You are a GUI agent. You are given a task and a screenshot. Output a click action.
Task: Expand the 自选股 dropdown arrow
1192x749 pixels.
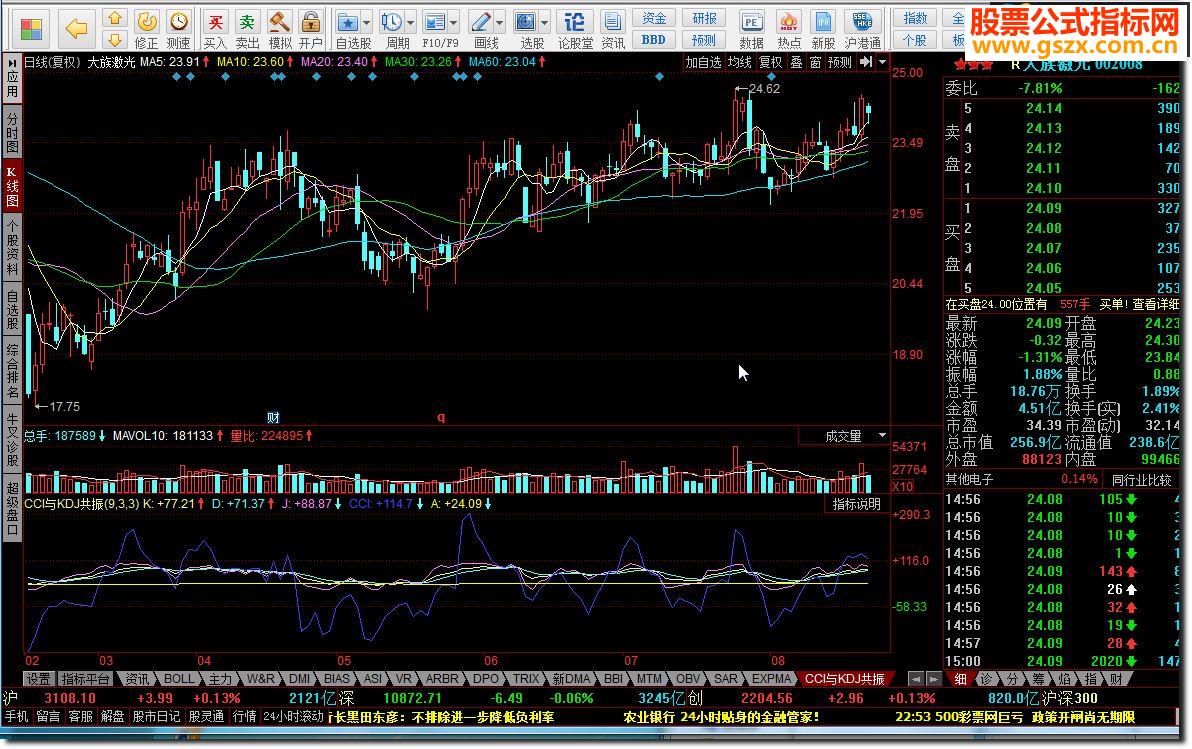click(367, 22)
